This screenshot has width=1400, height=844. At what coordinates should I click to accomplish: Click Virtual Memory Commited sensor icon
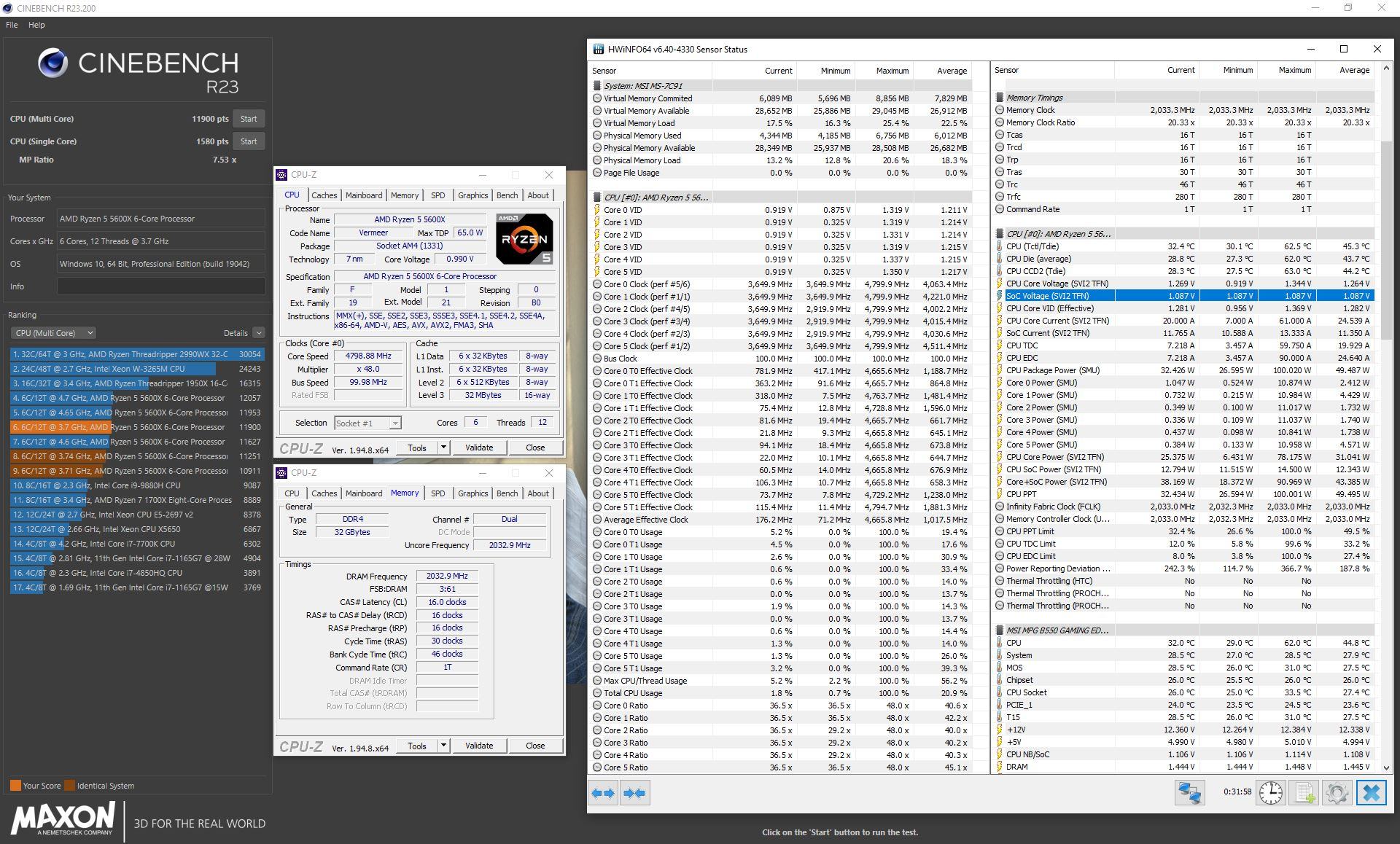[x=596, y=98]
